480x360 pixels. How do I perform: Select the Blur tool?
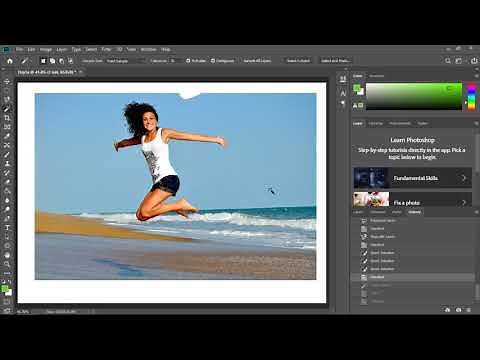click(7, 200)
